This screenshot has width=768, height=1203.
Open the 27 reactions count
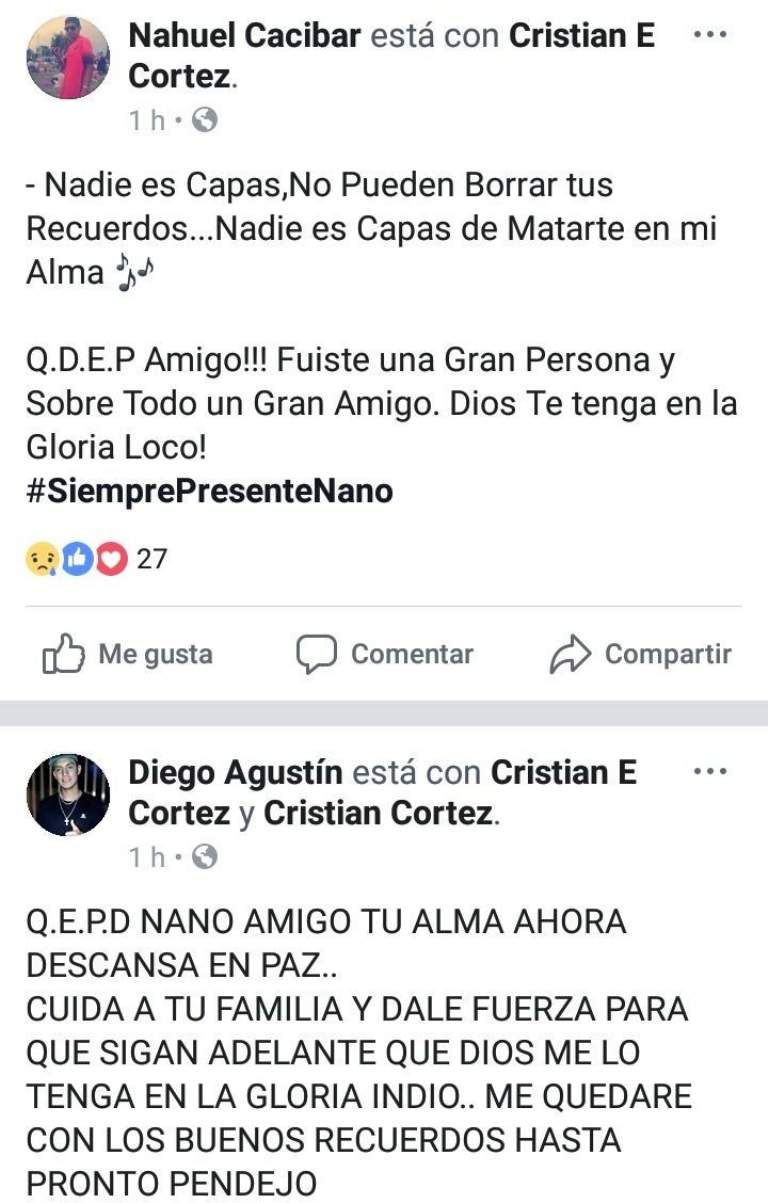coord(151,559)
